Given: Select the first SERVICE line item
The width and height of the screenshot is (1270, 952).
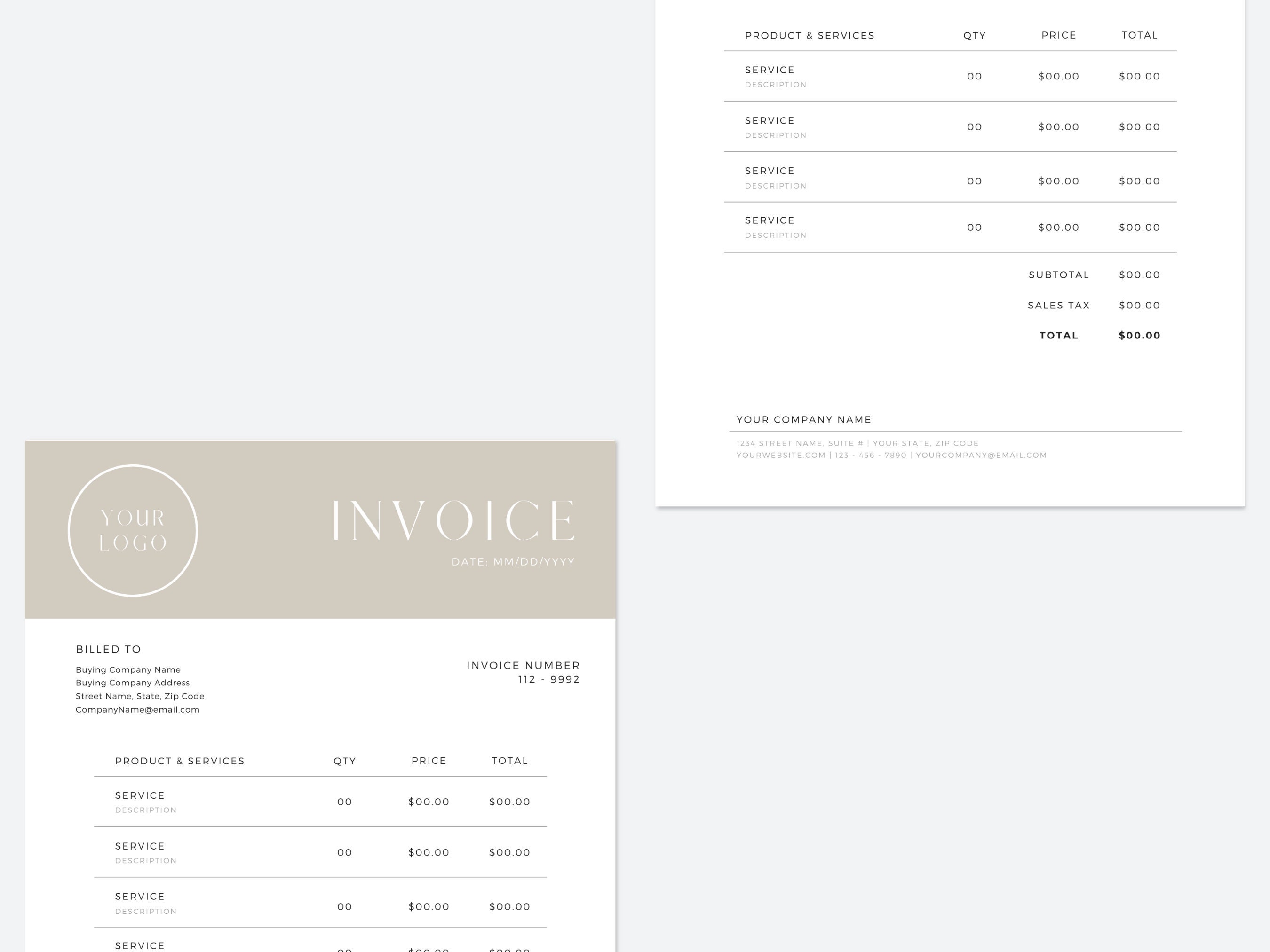Looking at the screenshot, I should click(x=140, y=795).
